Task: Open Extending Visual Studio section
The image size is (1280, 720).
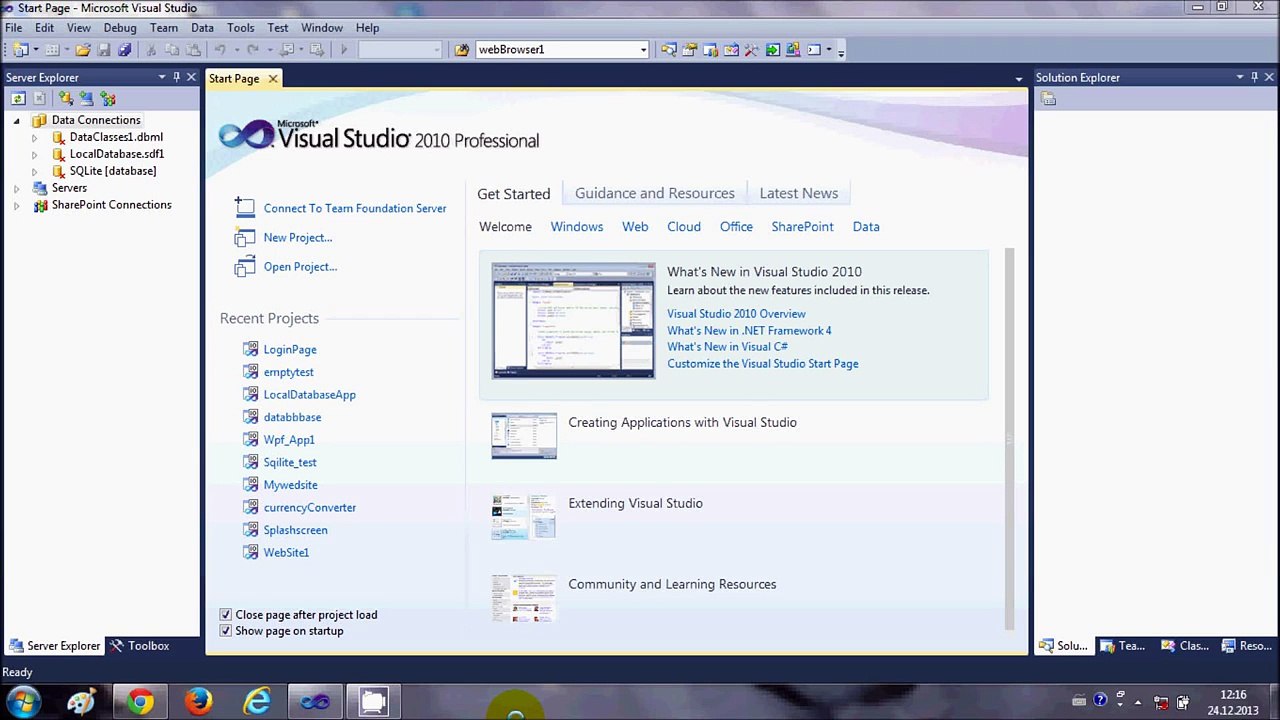Action: (635, 503)
